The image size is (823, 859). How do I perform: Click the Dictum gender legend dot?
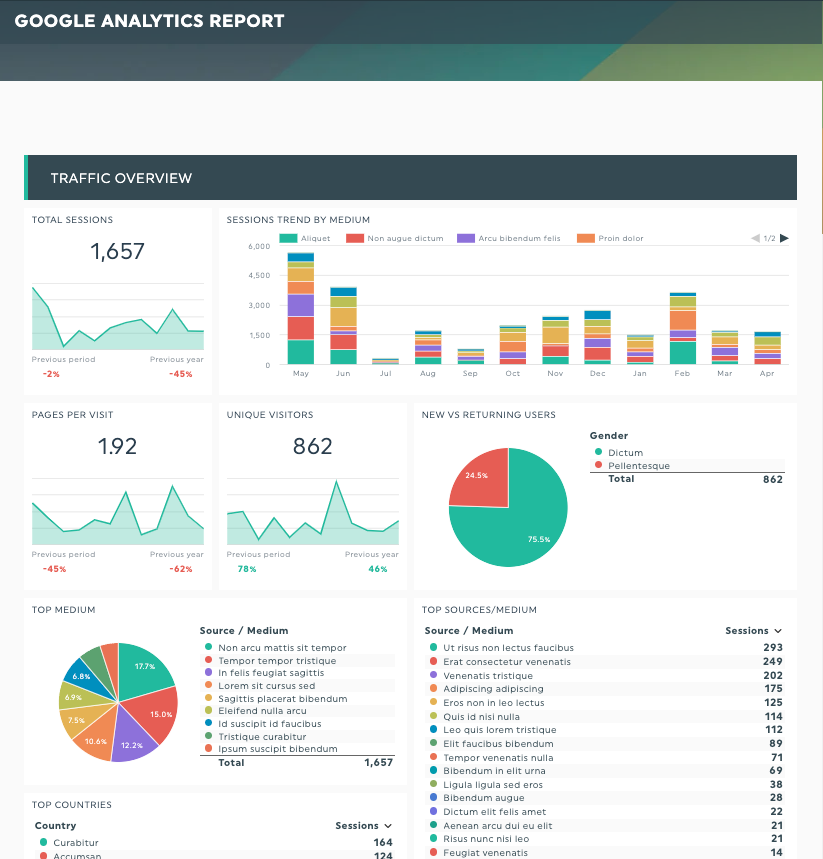click(599, 453)
